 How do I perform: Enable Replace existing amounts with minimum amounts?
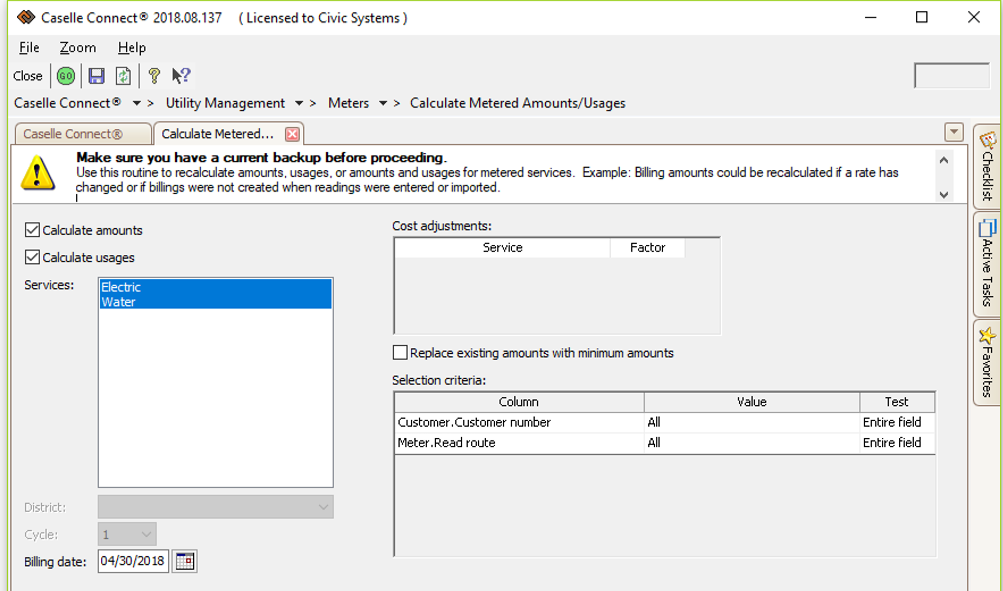click(400, 352)
